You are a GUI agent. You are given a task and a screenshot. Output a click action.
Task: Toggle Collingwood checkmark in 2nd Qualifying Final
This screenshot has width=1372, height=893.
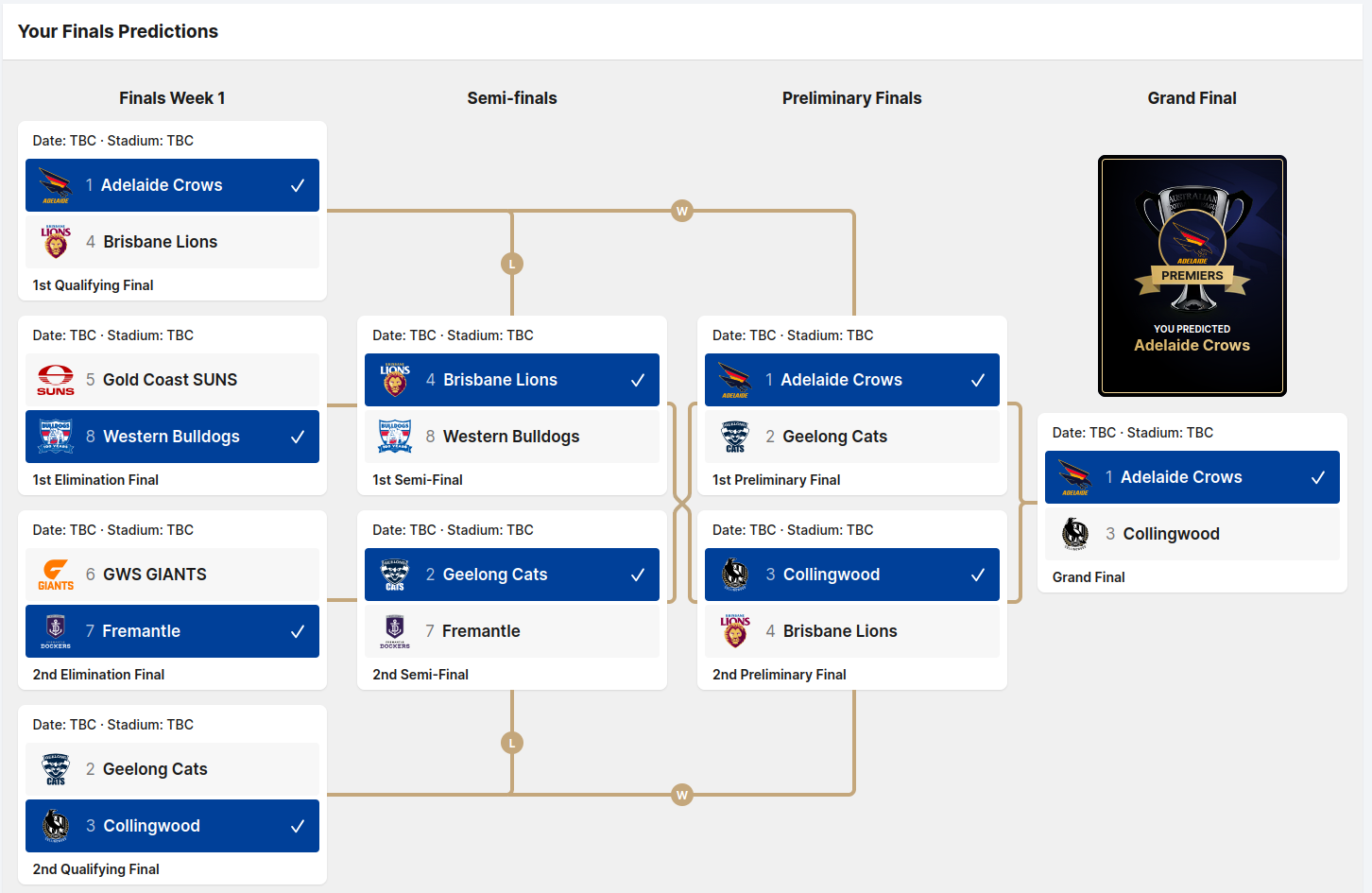(x=298, y=826)
